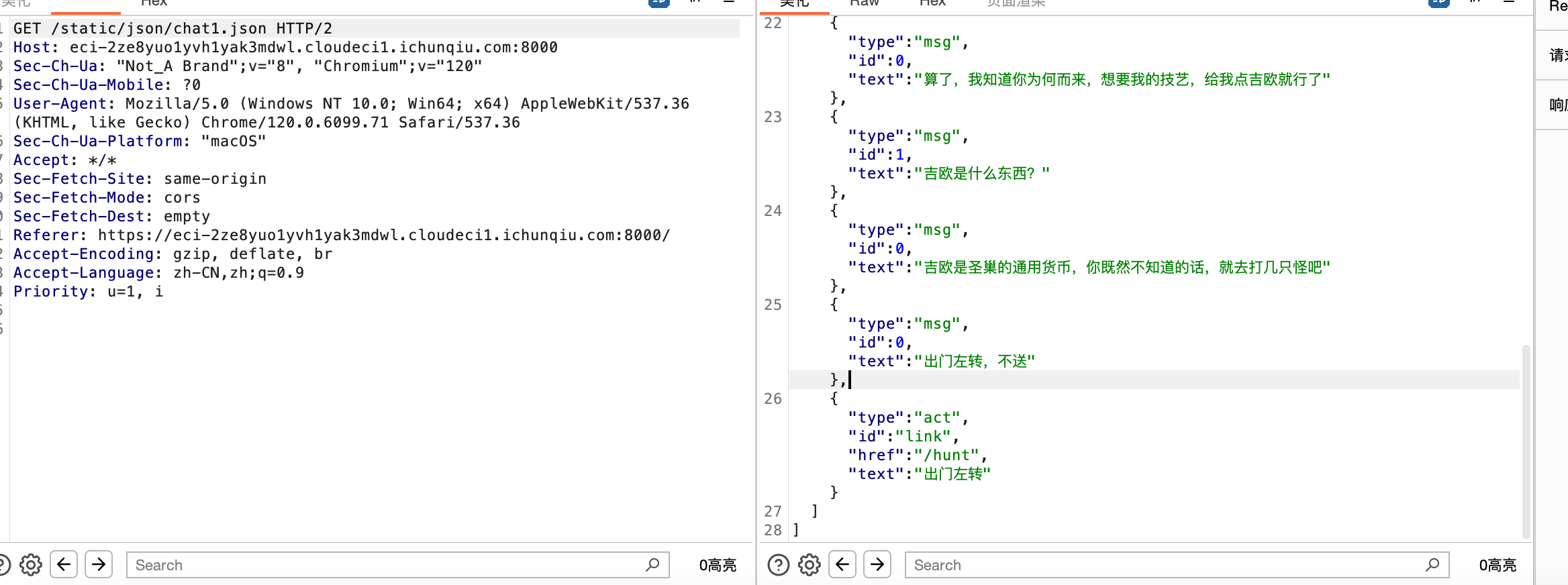Image resolution: width=1568 pixels, height=585 pixels.
Task: Open response search settings gear
Action: pyautogui.click(x=809, y=565)
